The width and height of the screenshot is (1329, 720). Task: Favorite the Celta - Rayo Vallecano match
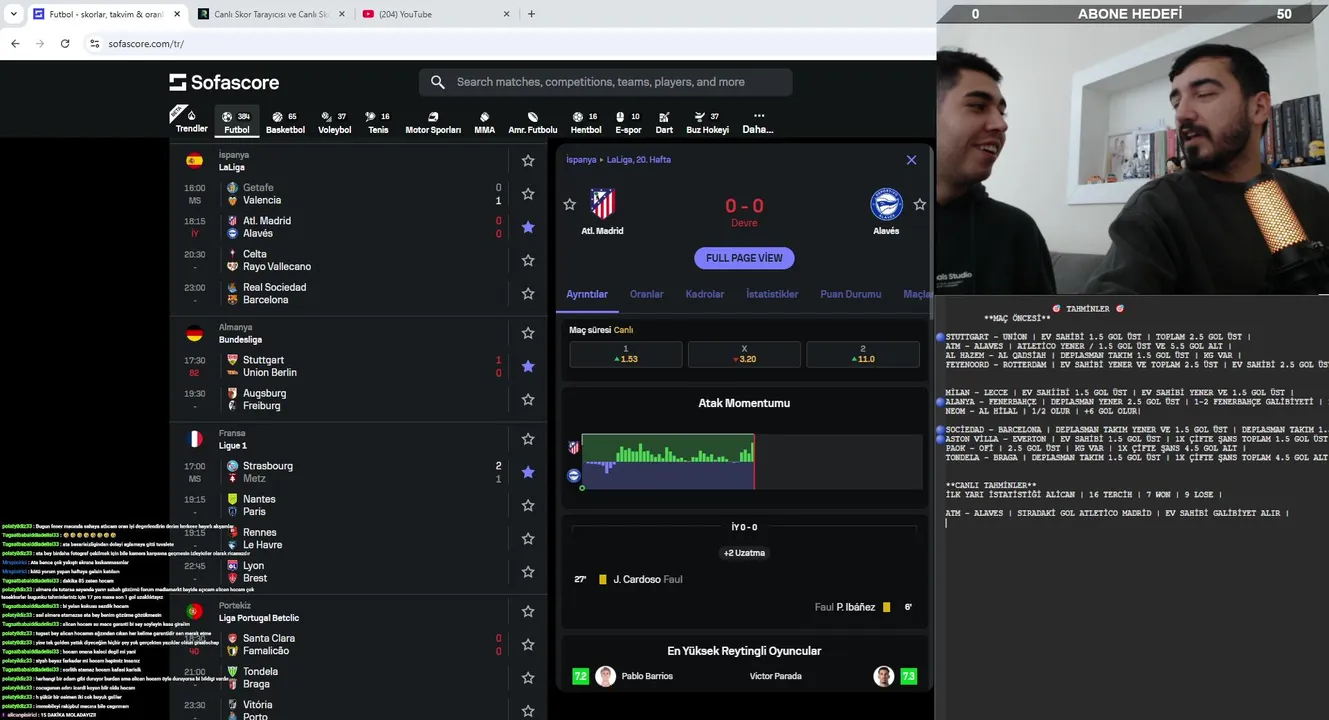[528, 260]
